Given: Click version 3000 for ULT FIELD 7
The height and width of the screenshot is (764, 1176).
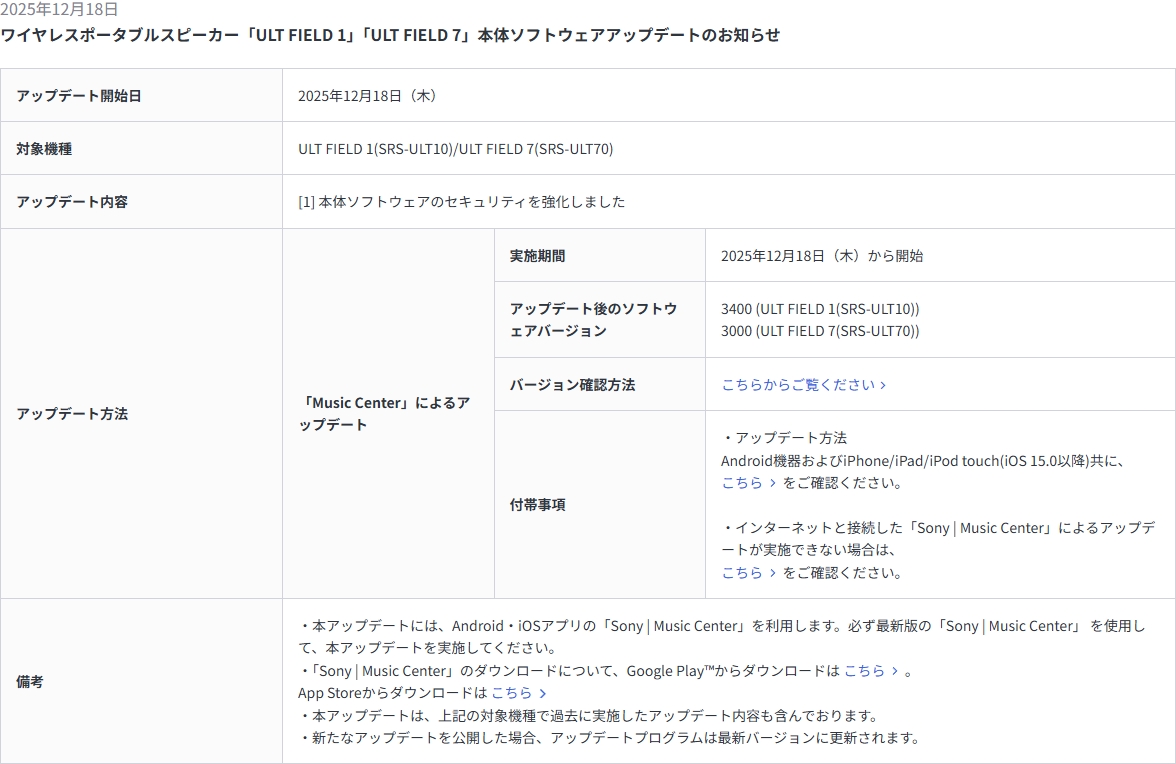Looking at the screenshot, I should point(819,331).
